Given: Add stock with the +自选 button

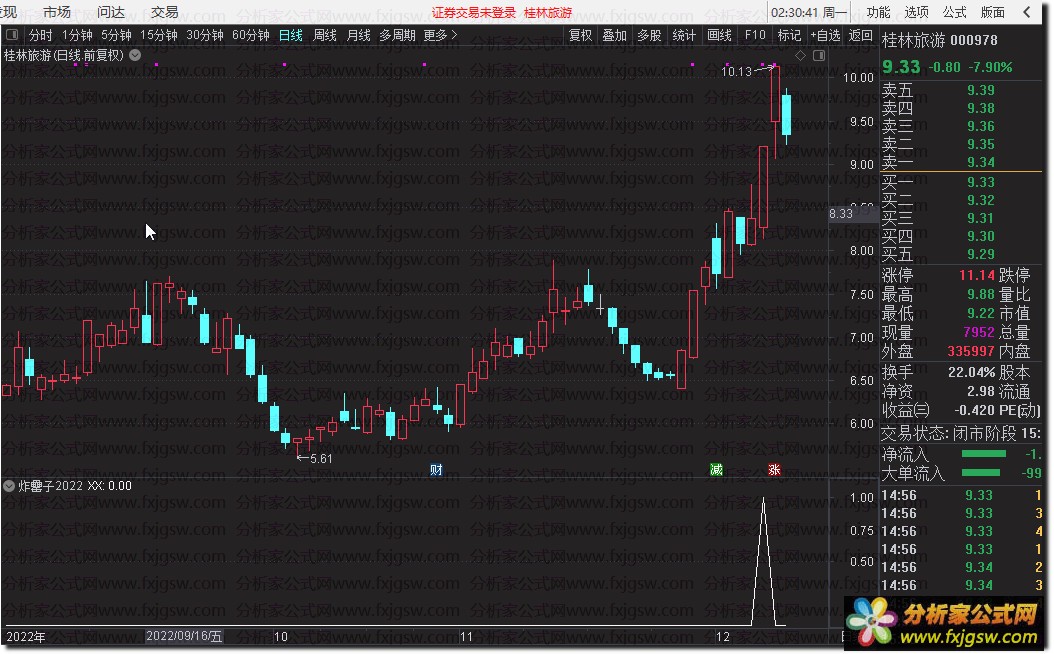Looking at the screenshot, I should click(x=825, y=35).
